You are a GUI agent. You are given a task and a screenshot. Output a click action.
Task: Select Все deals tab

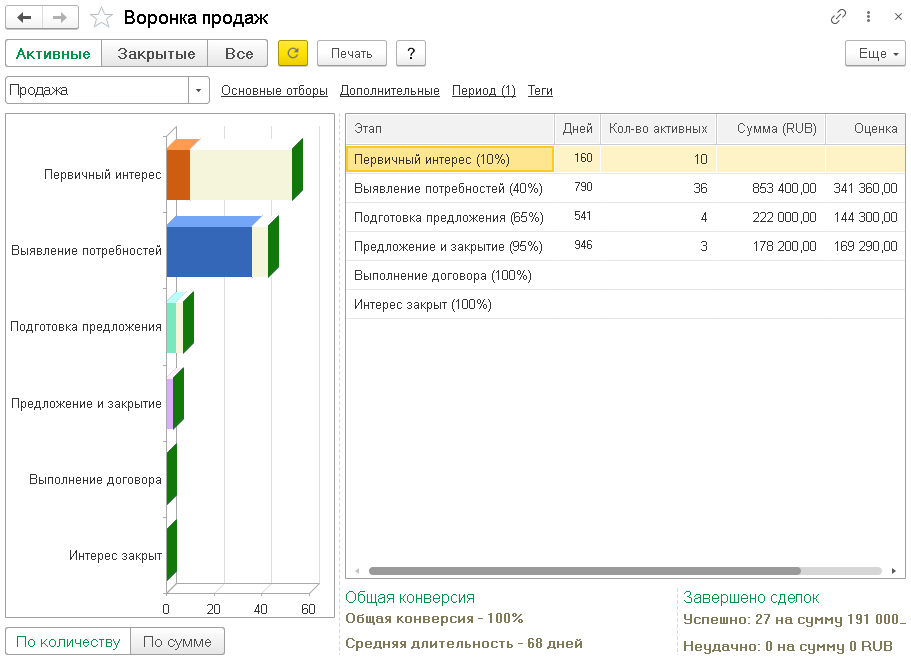click(238, 53)
